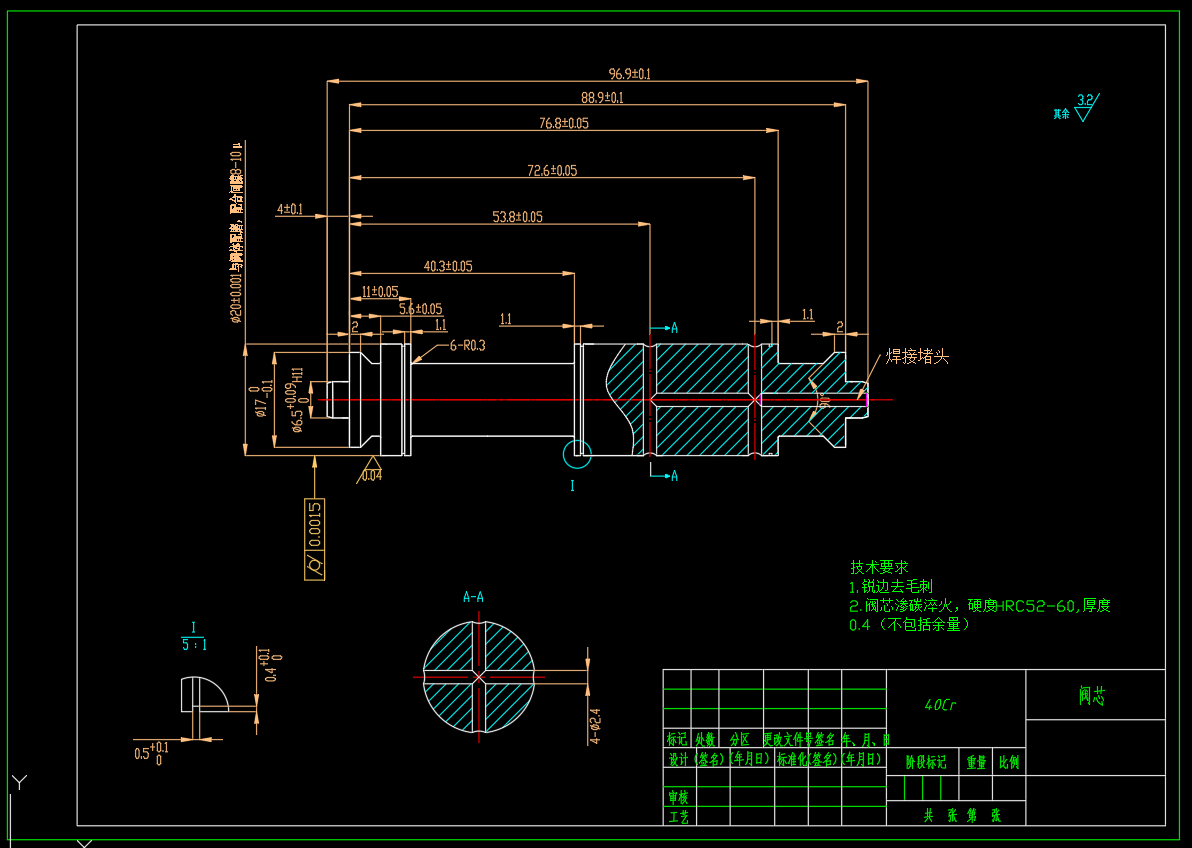Click the 5.6±0.05 dimension text

(420, 308)
